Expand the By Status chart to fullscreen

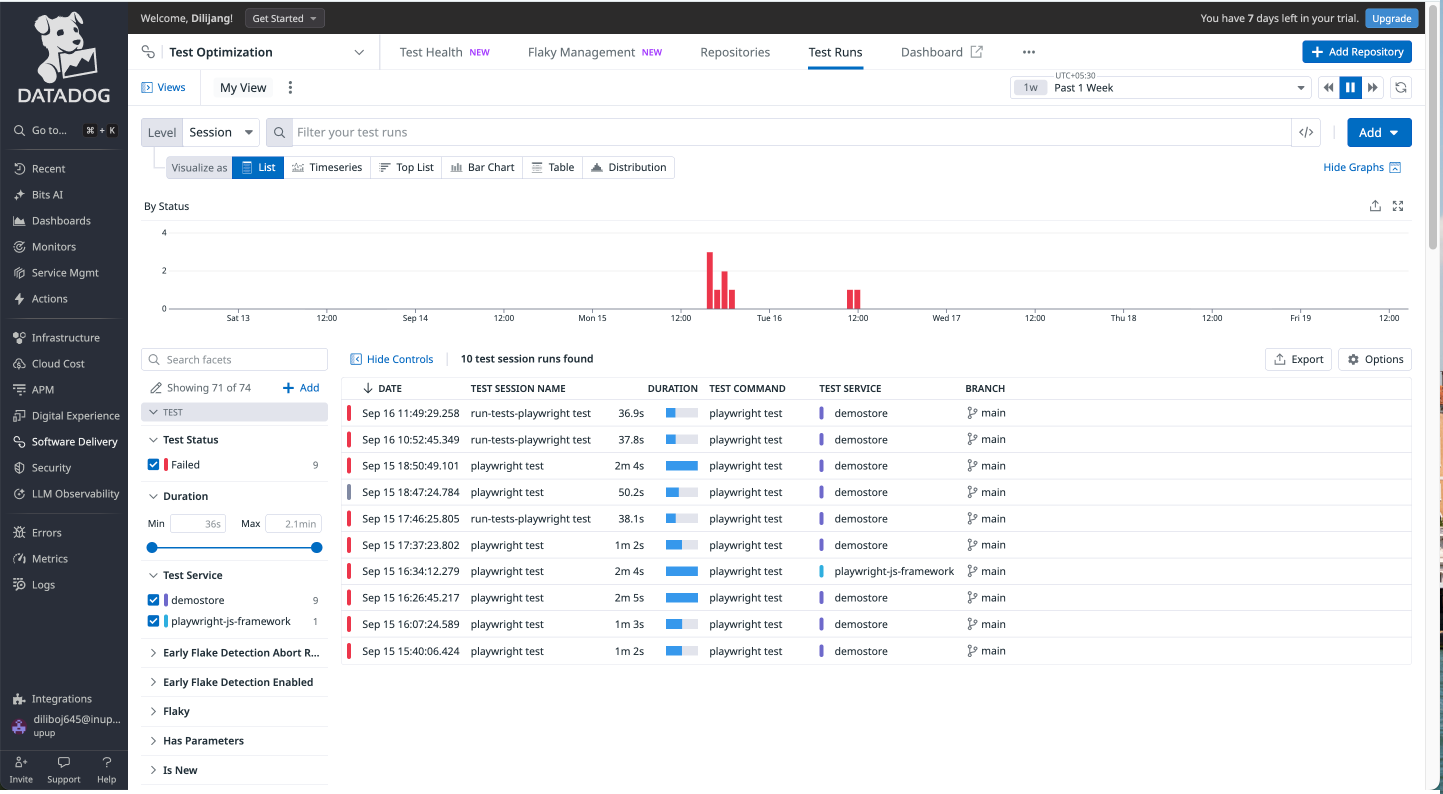[1398, 205]
